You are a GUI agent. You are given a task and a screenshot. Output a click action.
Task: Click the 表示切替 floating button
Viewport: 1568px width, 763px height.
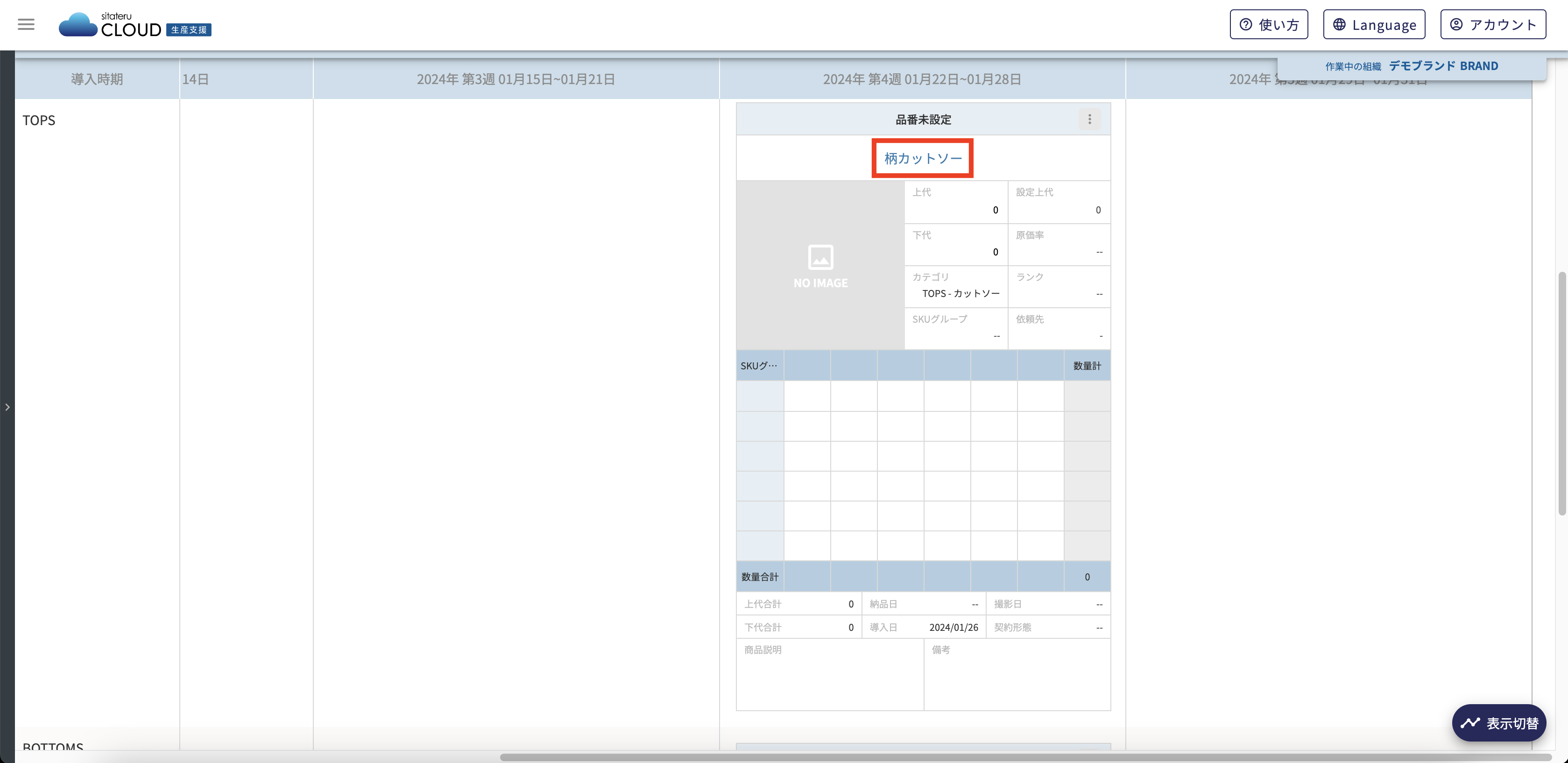tap(1499, 723)
